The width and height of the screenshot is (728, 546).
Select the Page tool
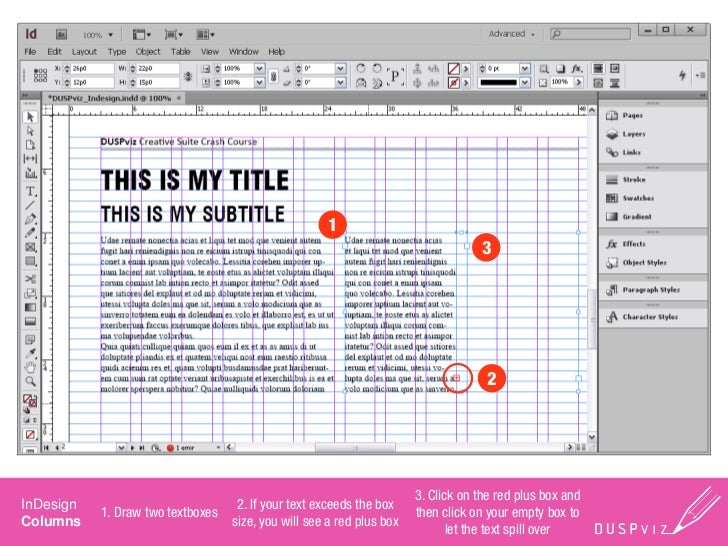pyautogui.click(x=30, y=145)
